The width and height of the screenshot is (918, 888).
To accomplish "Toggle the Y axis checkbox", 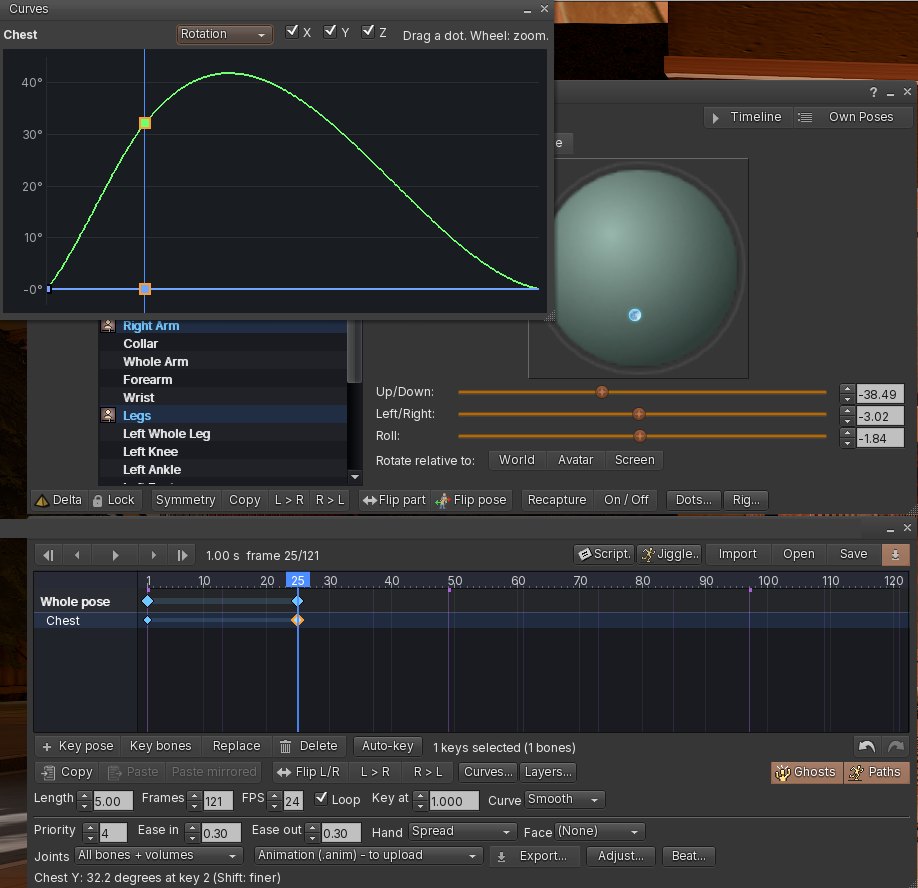I will (x=330, y=32).
